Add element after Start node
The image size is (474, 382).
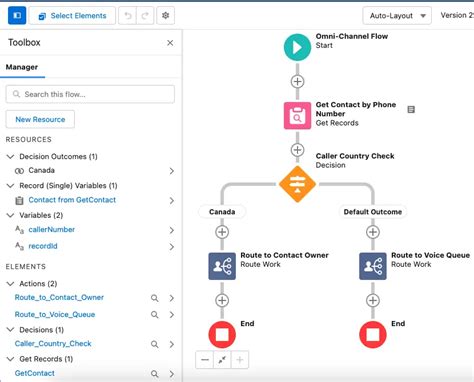coord(297,81)
